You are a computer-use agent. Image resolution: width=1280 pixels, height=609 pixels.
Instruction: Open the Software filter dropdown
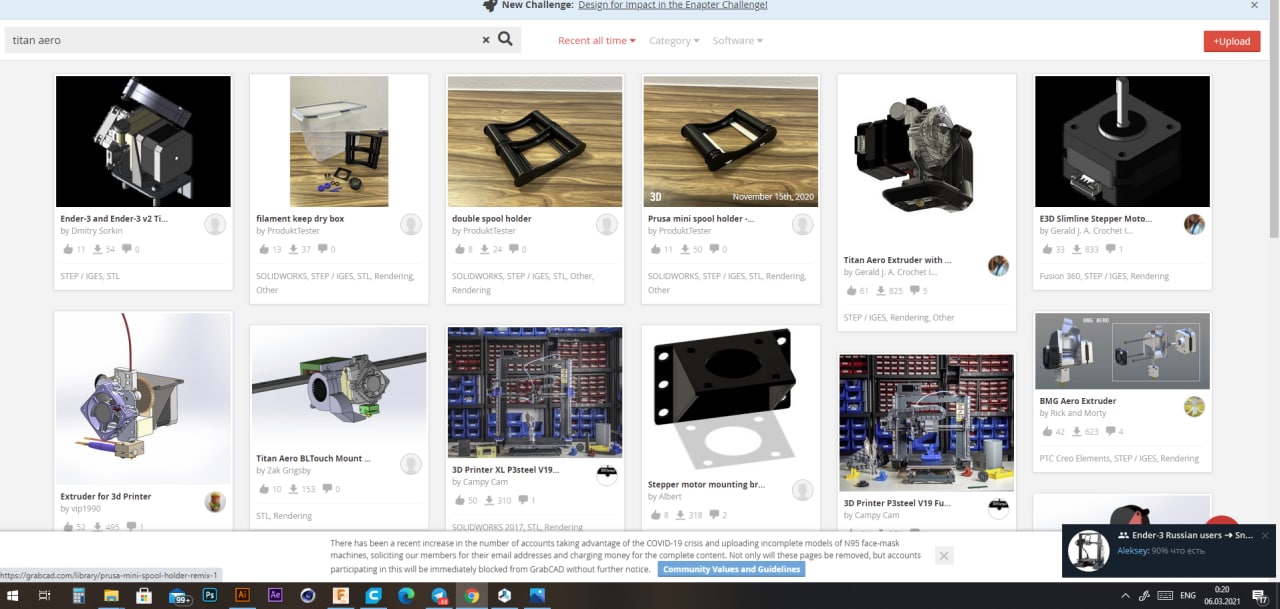[738, 40]
